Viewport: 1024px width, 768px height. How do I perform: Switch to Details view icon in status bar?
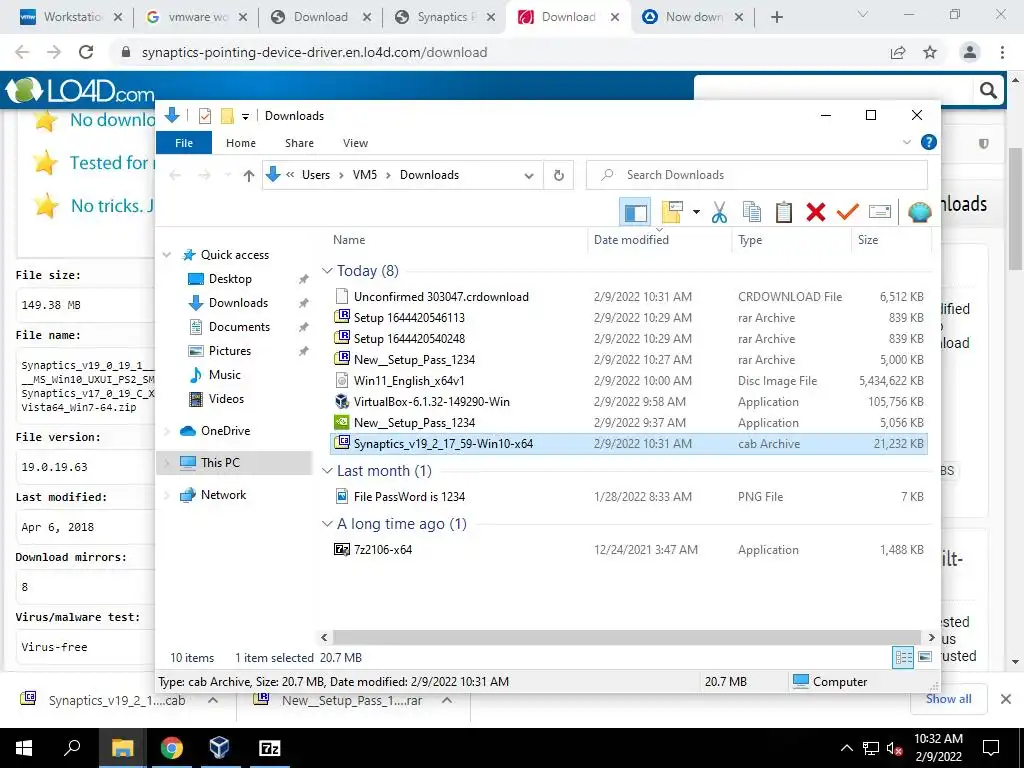pyautogui.click(x=903, y=657)
